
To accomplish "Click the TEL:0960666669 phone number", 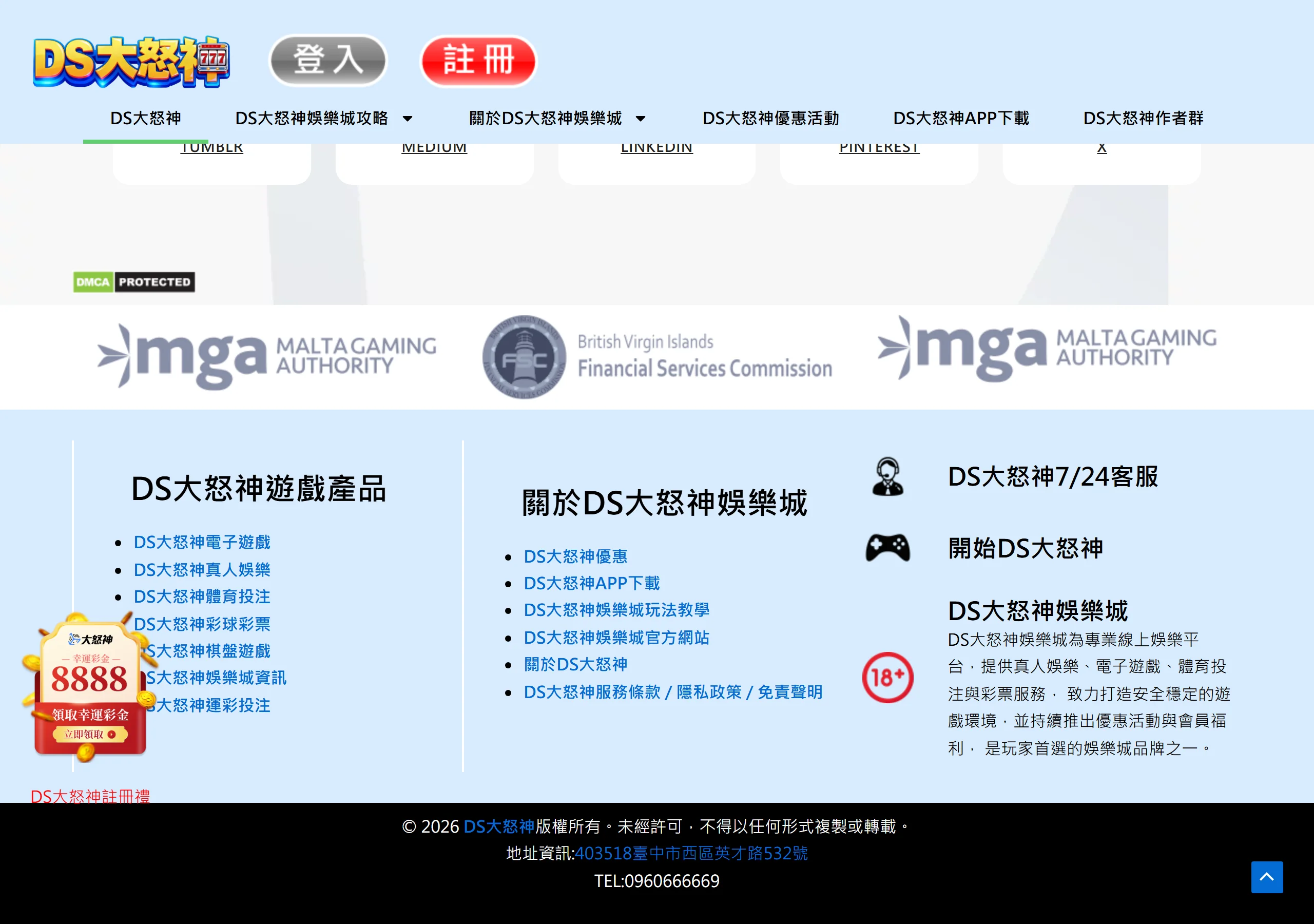I will tap(657, 881).
